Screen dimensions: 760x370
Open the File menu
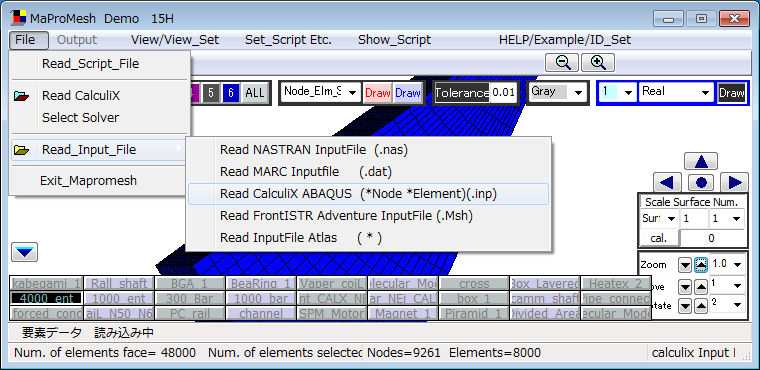point(29,40)
